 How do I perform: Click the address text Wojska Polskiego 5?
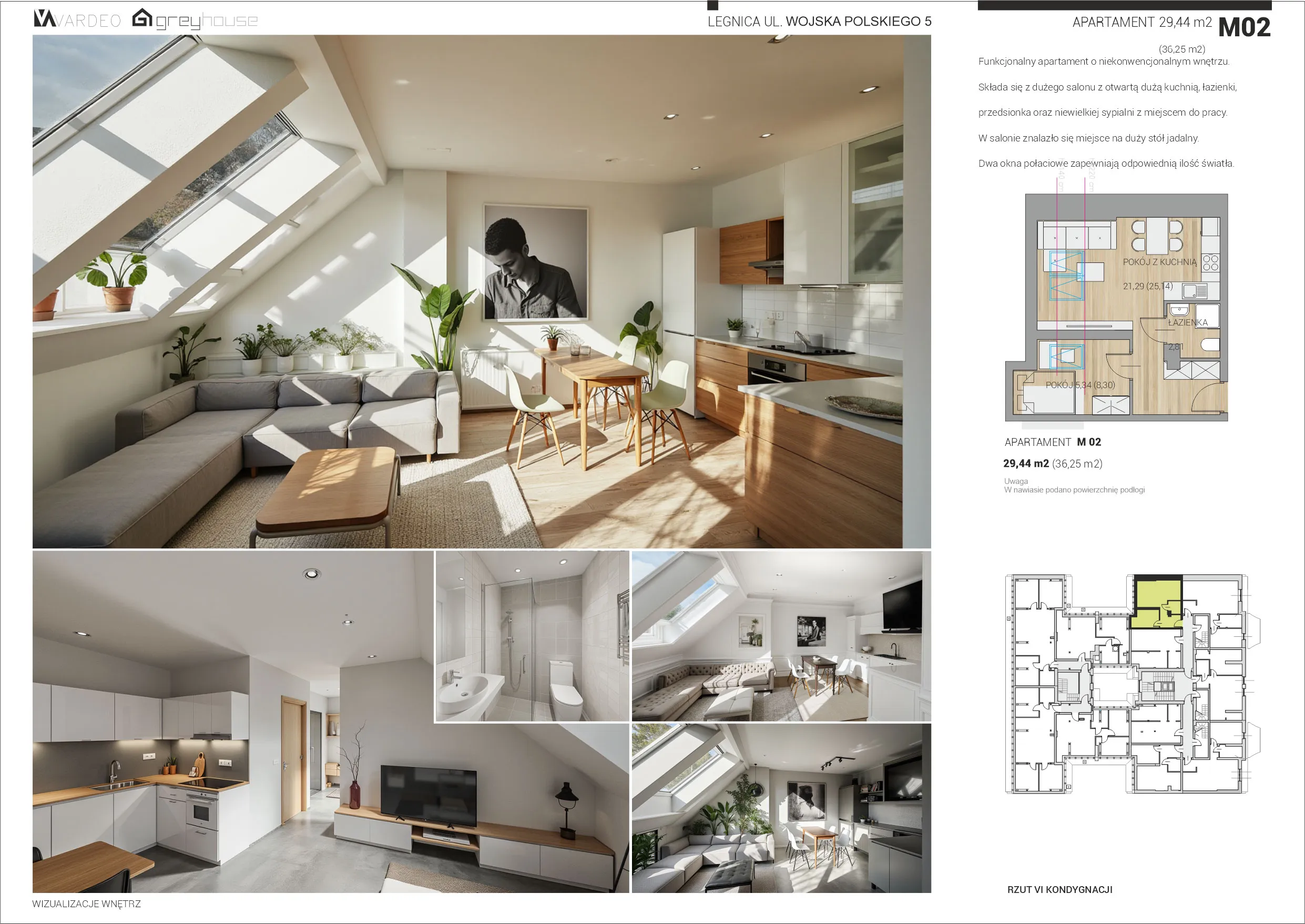tap(858, 22)
